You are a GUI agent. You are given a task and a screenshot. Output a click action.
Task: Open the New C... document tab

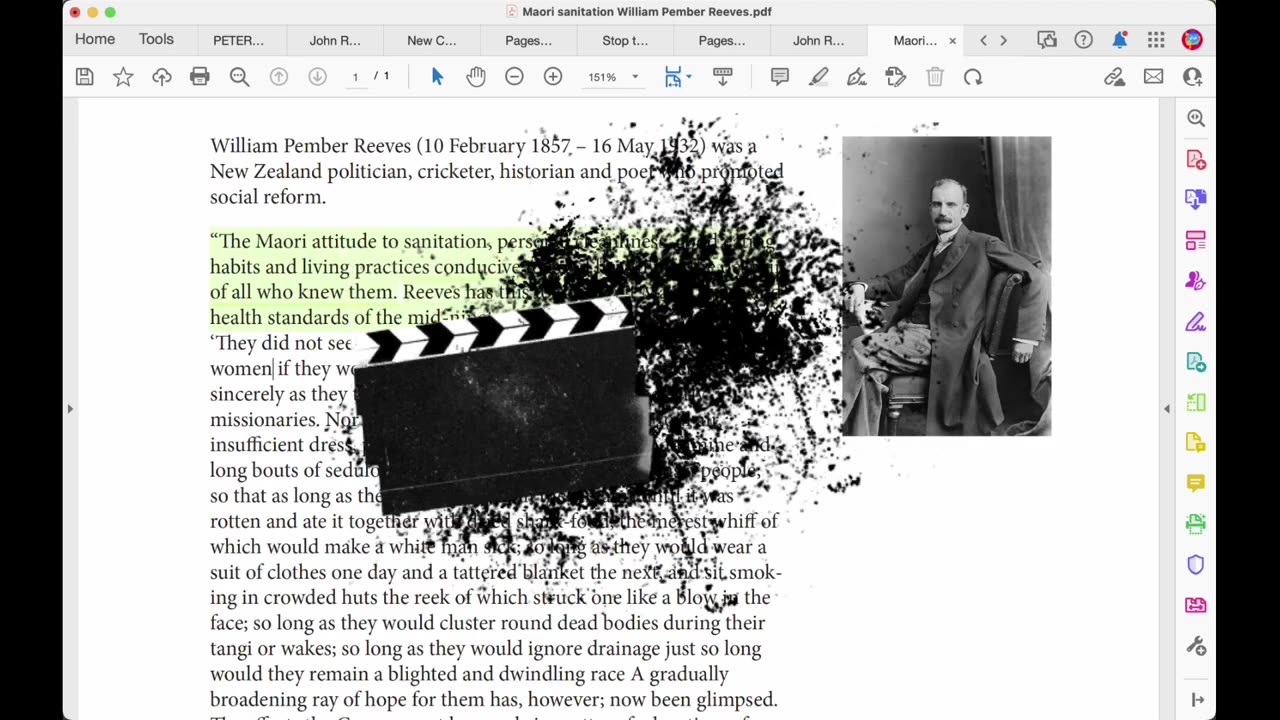point(432,40)
